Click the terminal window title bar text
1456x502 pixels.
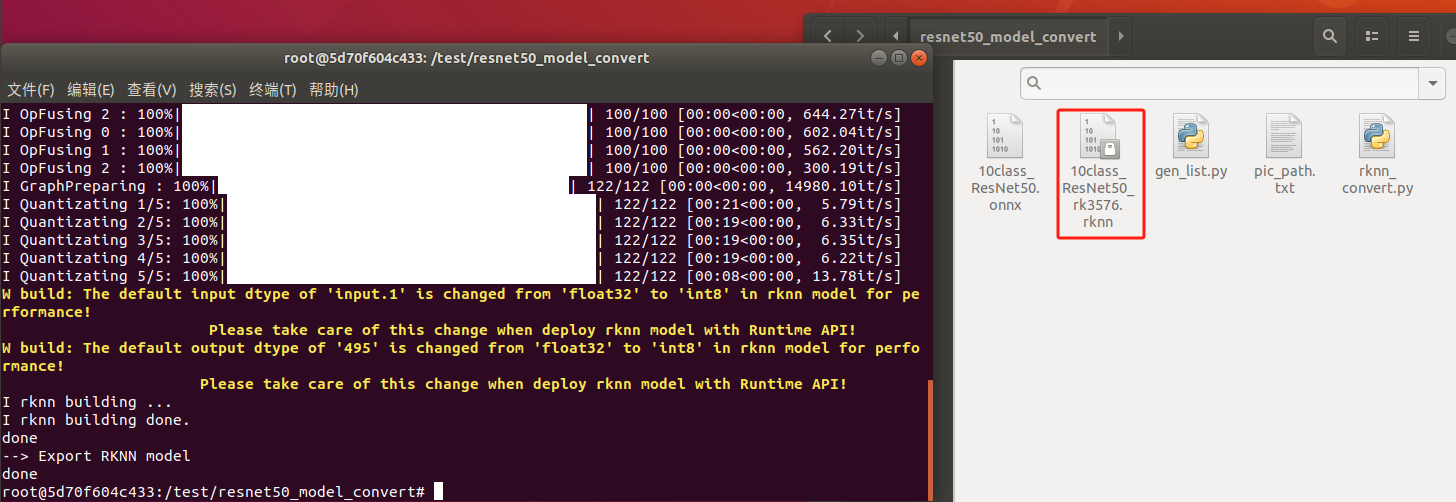tap(467, 58)
